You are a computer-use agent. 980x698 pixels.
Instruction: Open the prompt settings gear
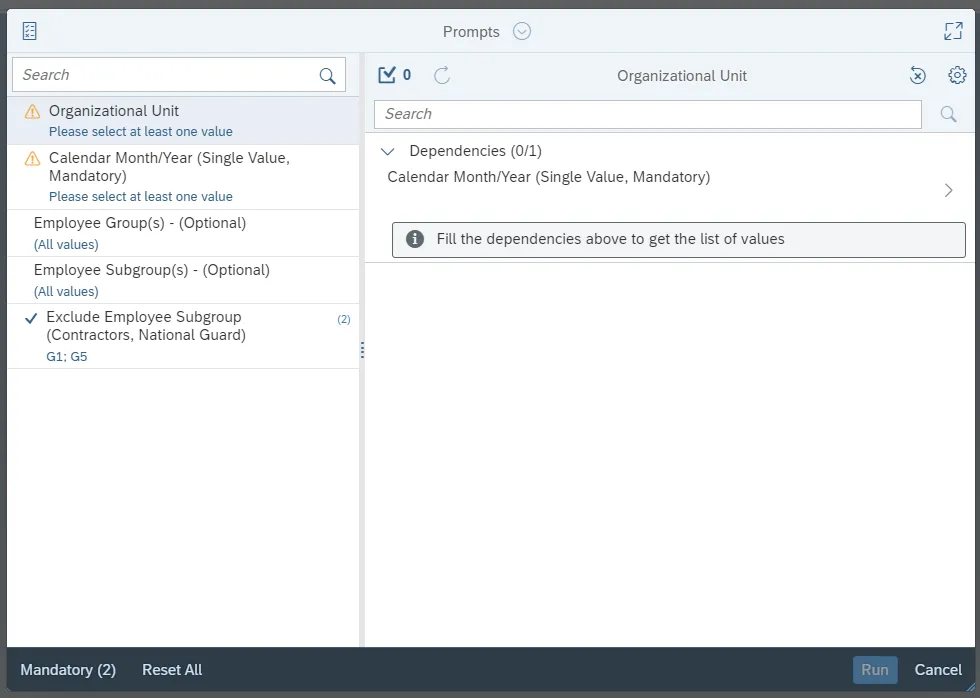957,75
